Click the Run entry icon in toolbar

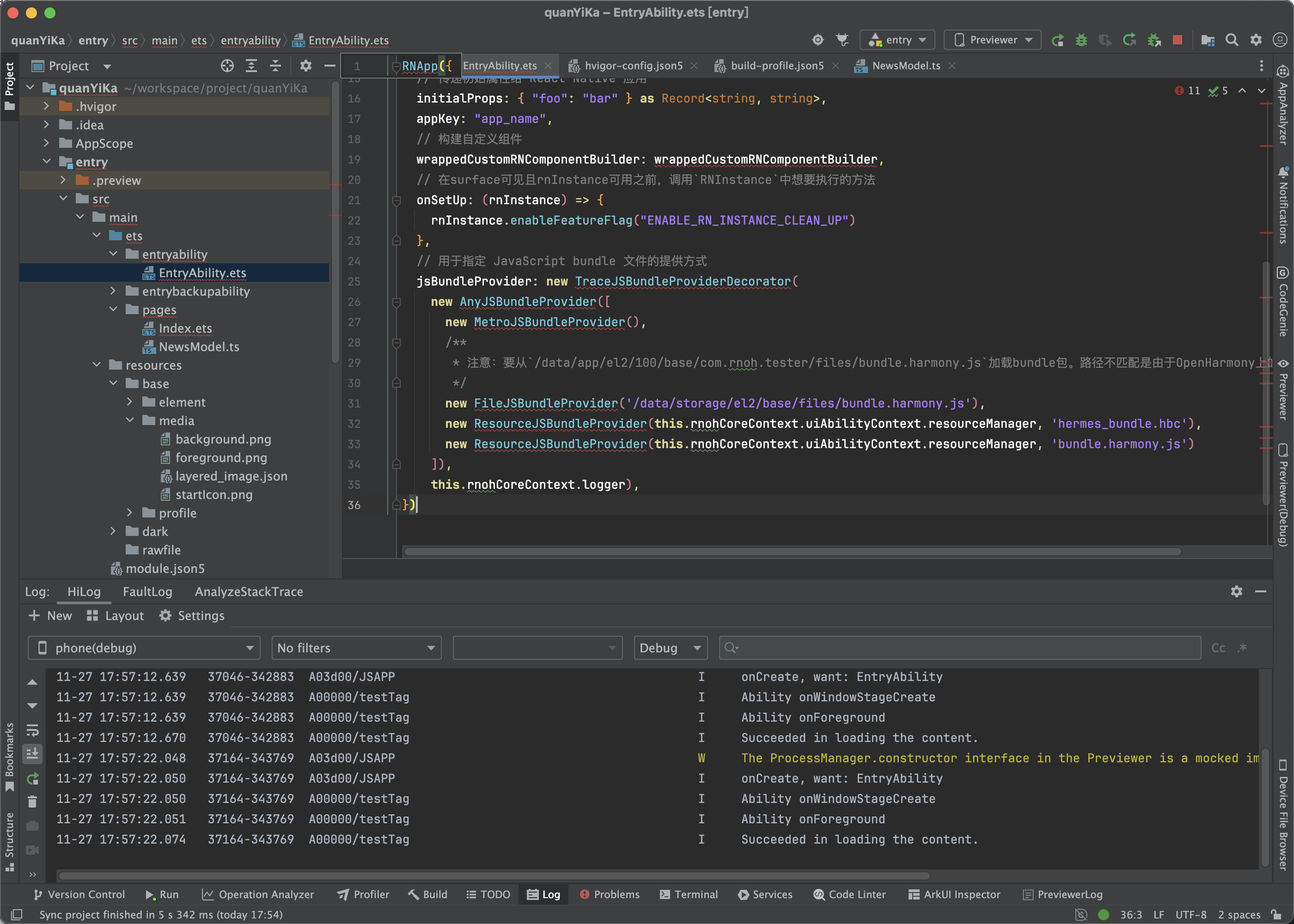tap(1058, 40)
